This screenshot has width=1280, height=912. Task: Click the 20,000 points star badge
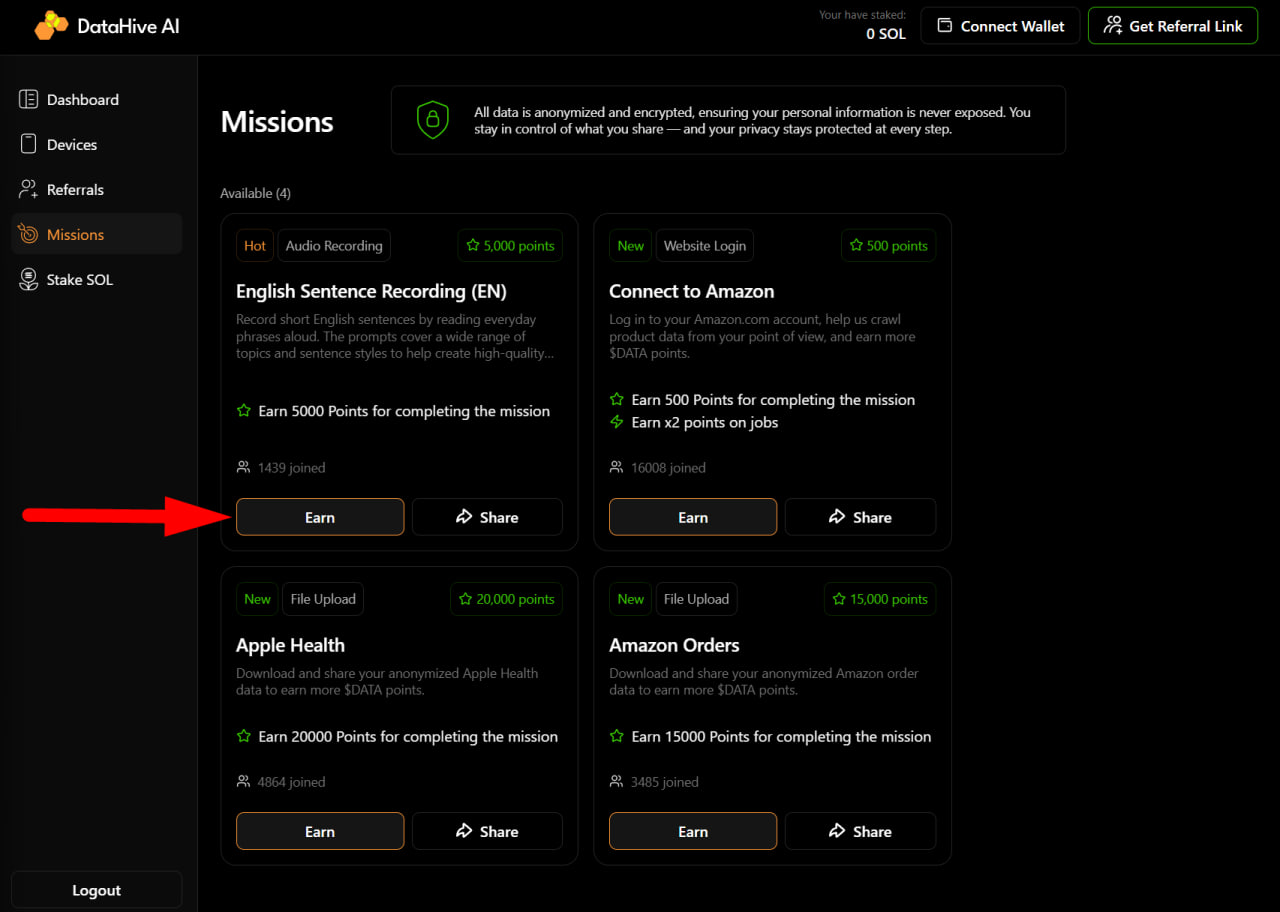(x=506, y=599)
